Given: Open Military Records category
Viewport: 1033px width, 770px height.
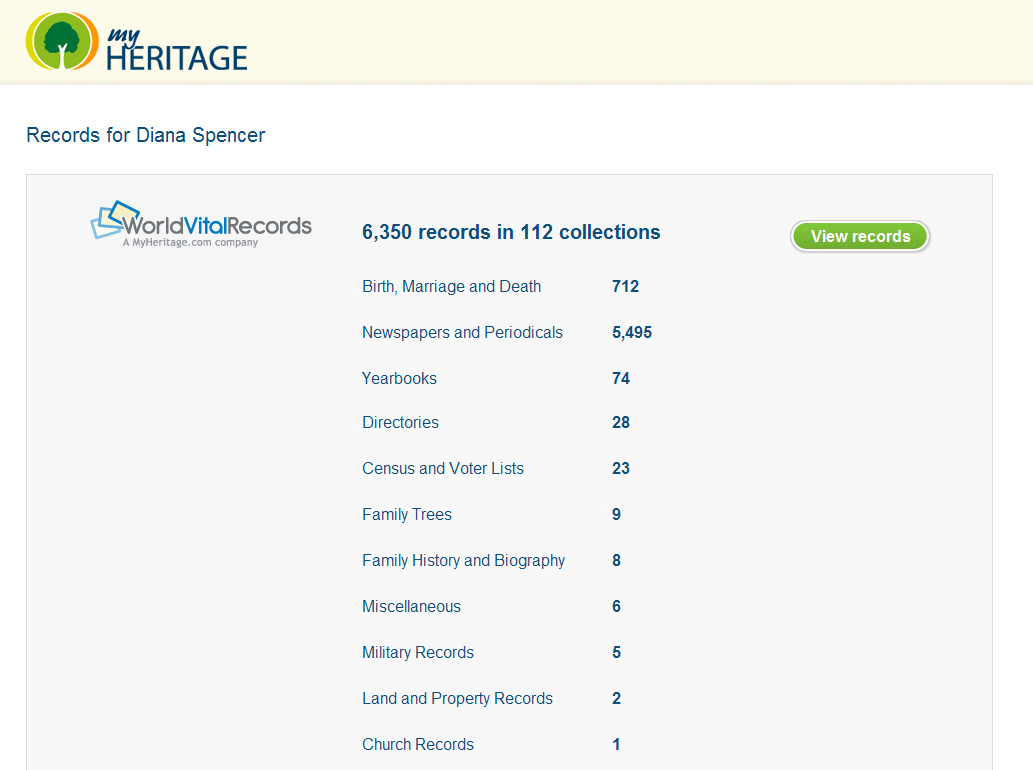Looking at the screenshot, I should pos(418,653).
